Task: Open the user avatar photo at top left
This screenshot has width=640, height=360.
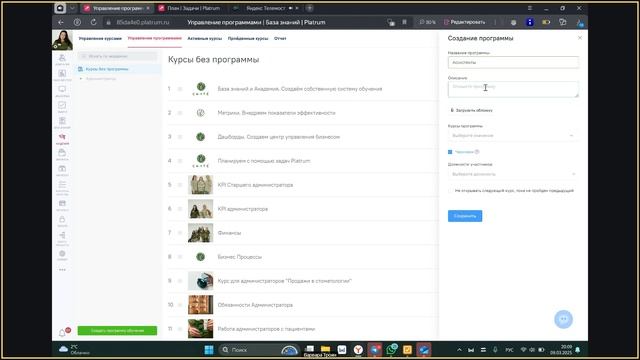Action: 62,40
